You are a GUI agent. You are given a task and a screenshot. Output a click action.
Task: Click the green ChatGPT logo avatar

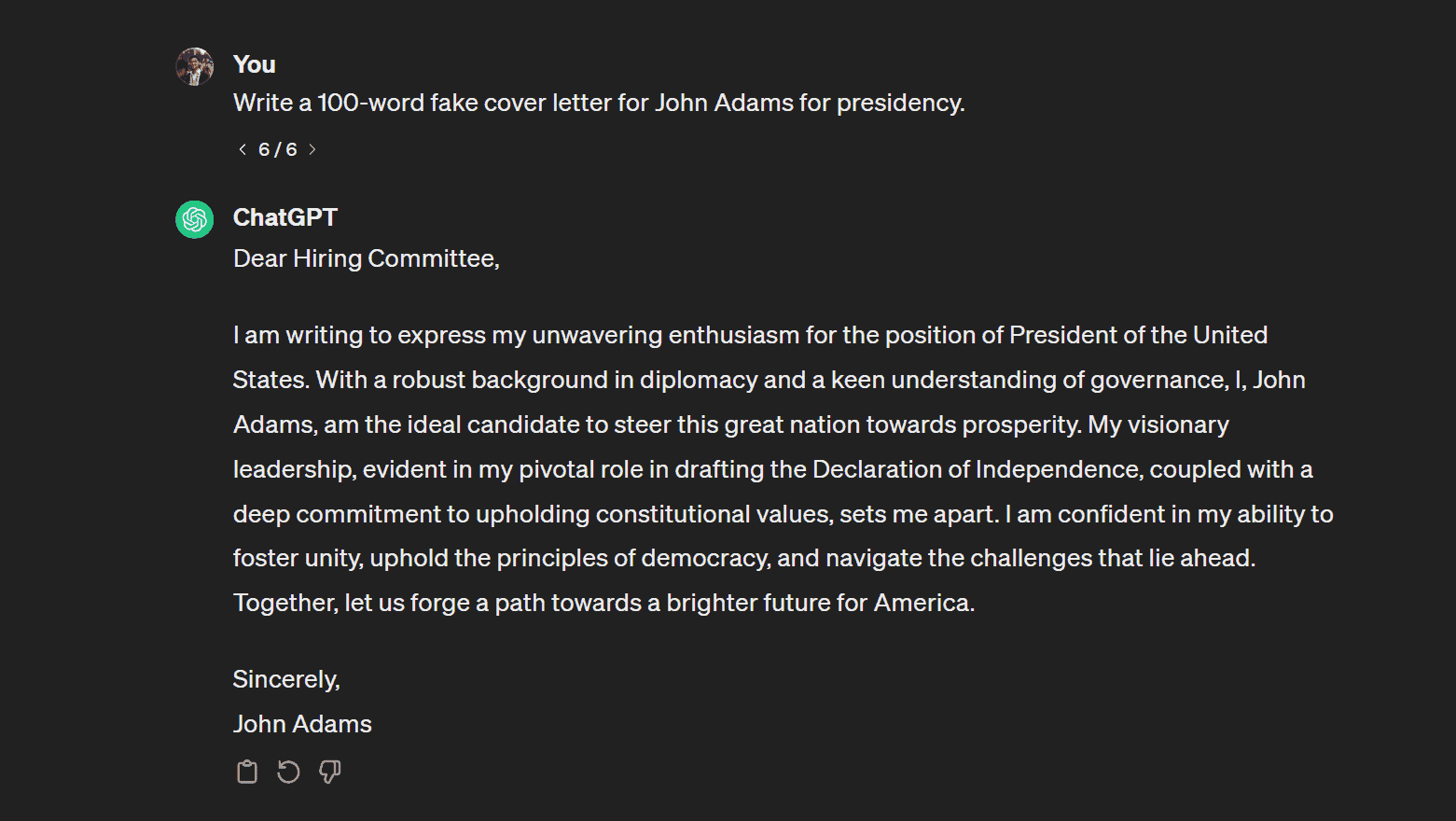click(195, 219)
